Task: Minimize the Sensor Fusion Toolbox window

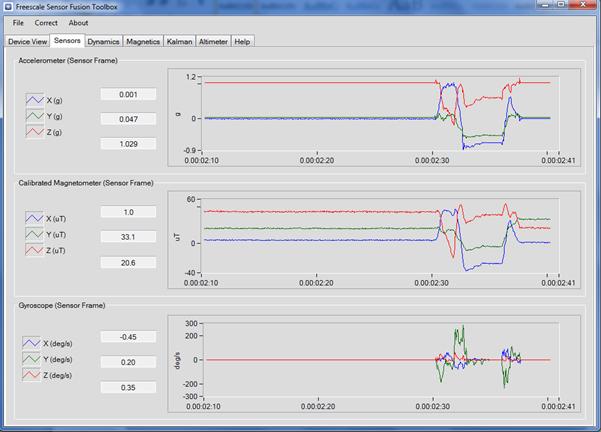Action: click(545, 5)
